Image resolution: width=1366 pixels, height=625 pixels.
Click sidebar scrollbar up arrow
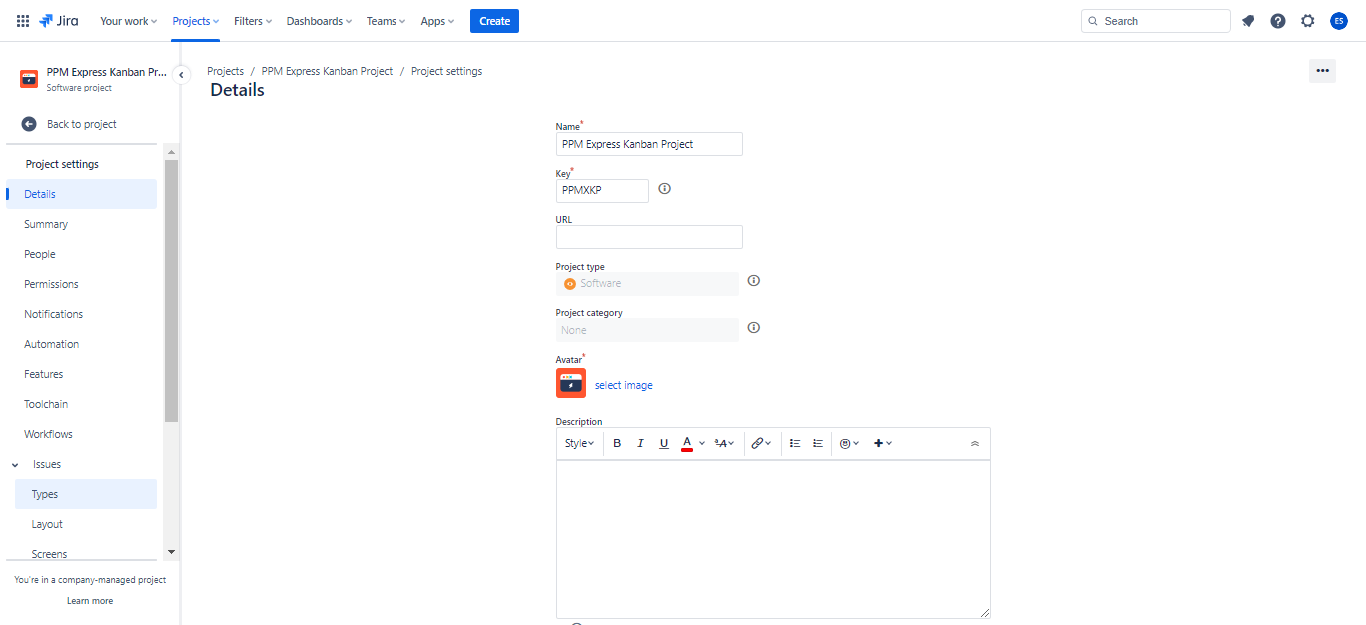pos(171,152)
